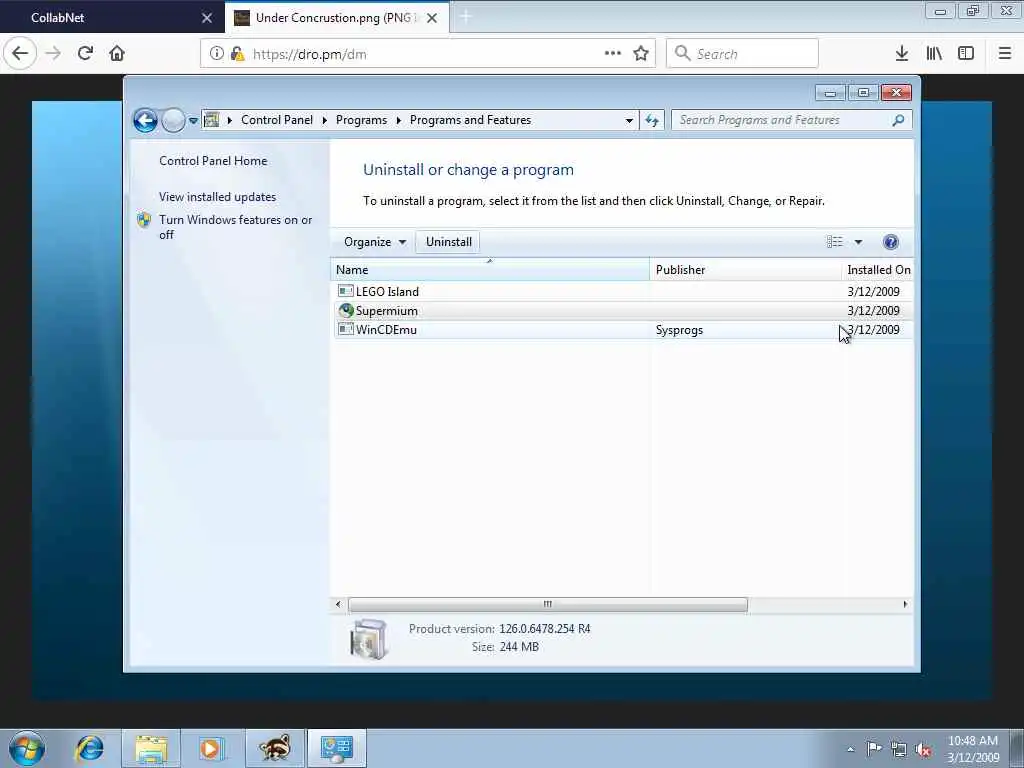
Task: Open Control Panel Home link
Action: (x=213, y=161)
